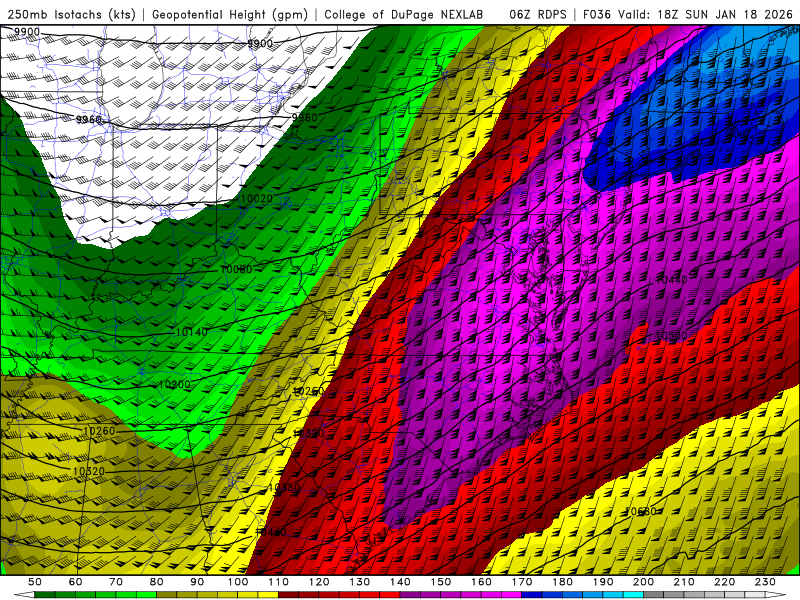Click the legend value 50
Screen dimensions: 800x600
(x=35, y=582)
